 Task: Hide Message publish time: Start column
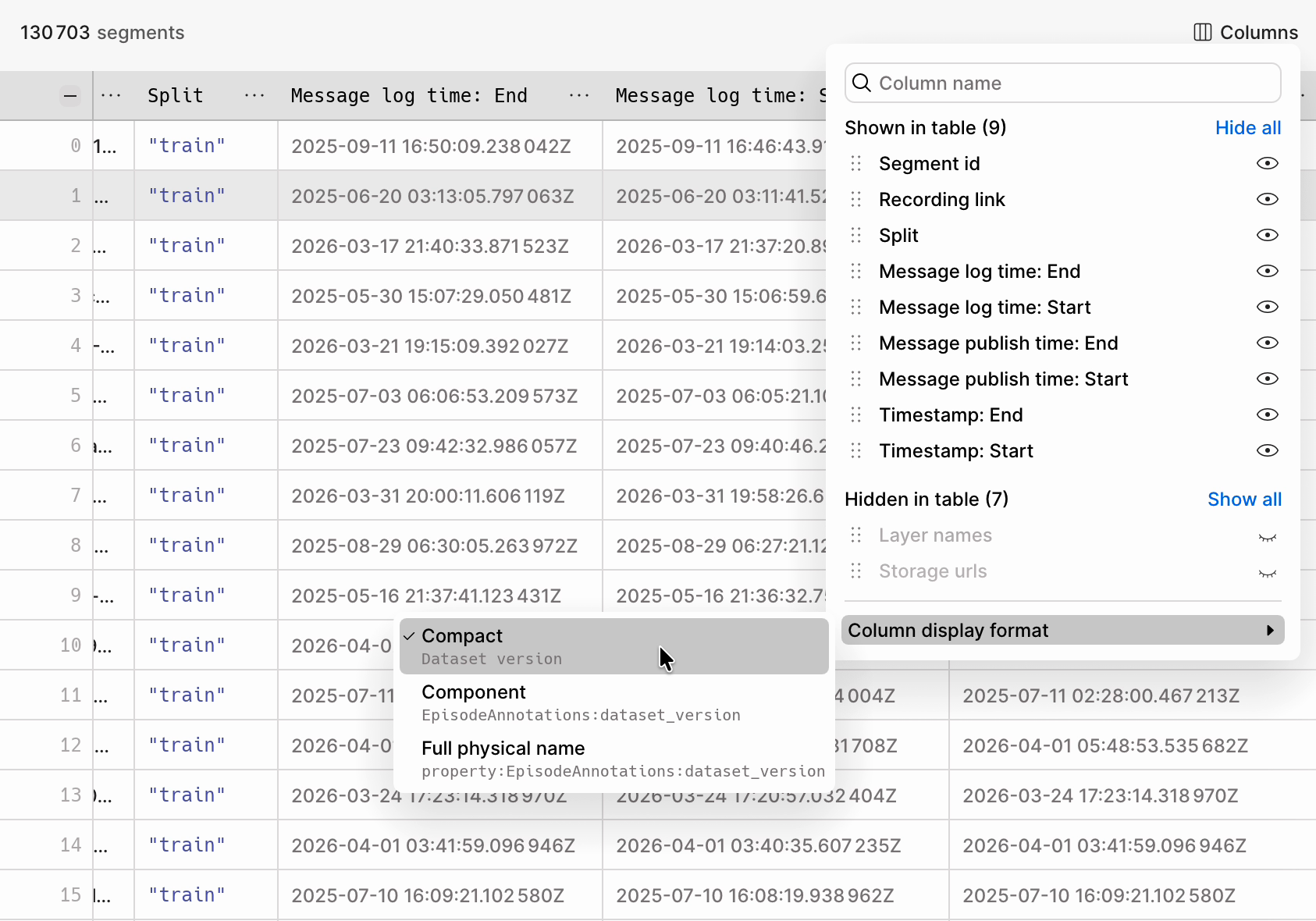[1268, 379]
